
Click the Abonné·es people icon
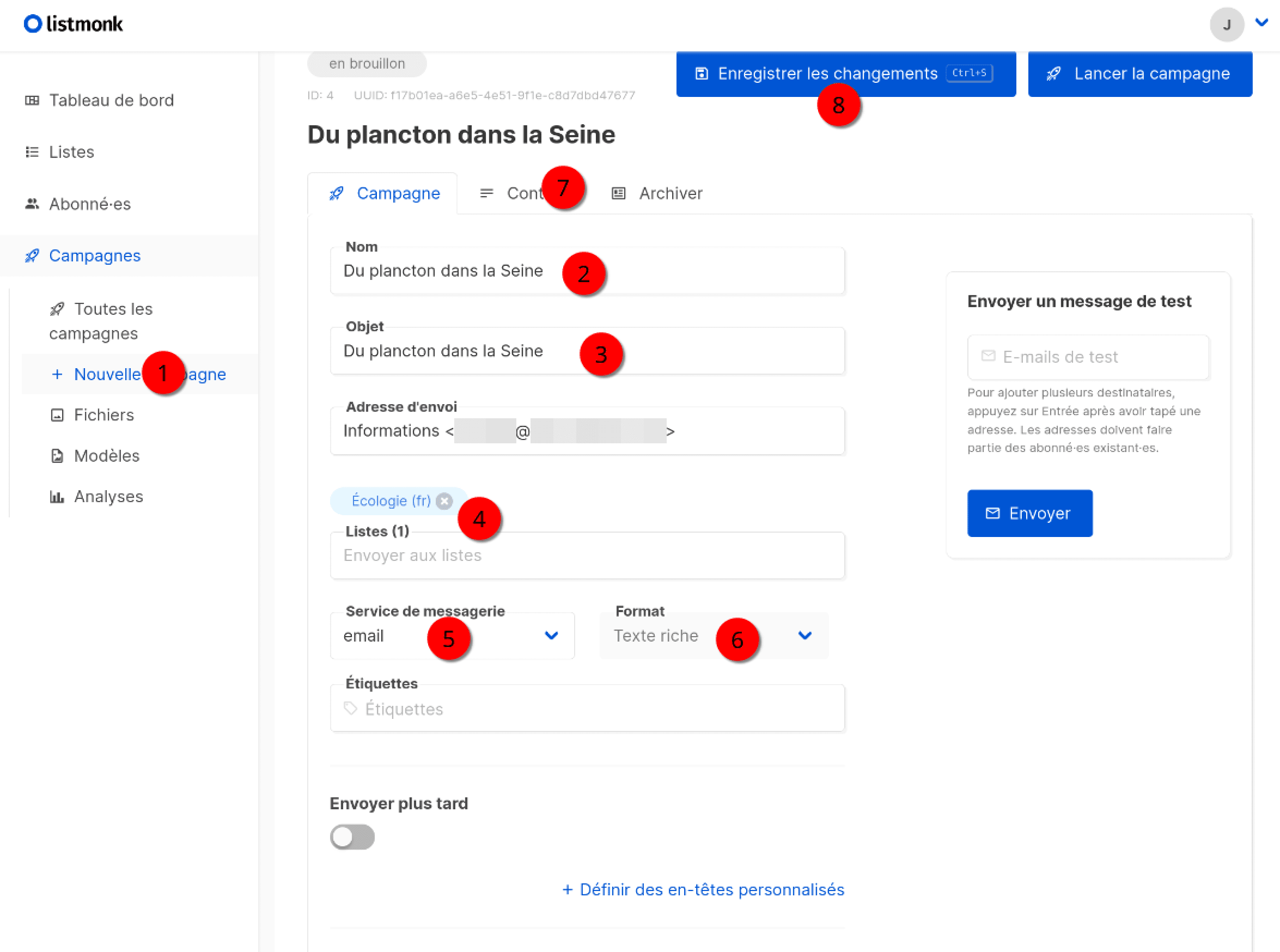coord(32,204)
